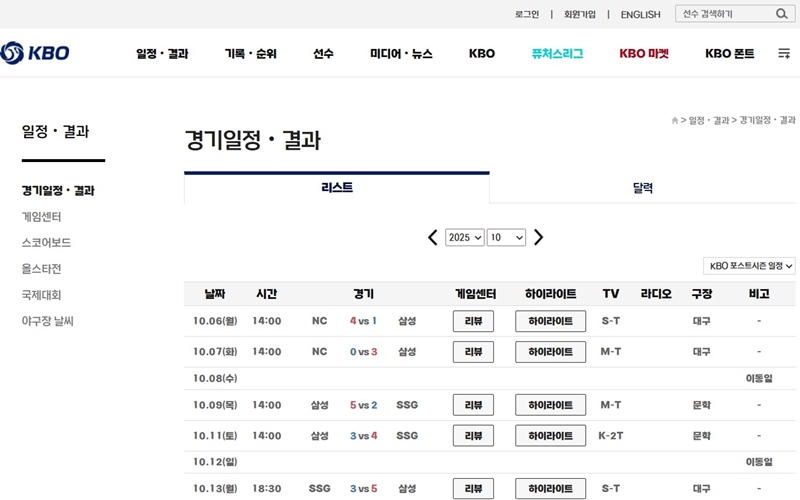Open 국제대회 in sidebar
Screen dimensions: 800x500
click(41, 295)
